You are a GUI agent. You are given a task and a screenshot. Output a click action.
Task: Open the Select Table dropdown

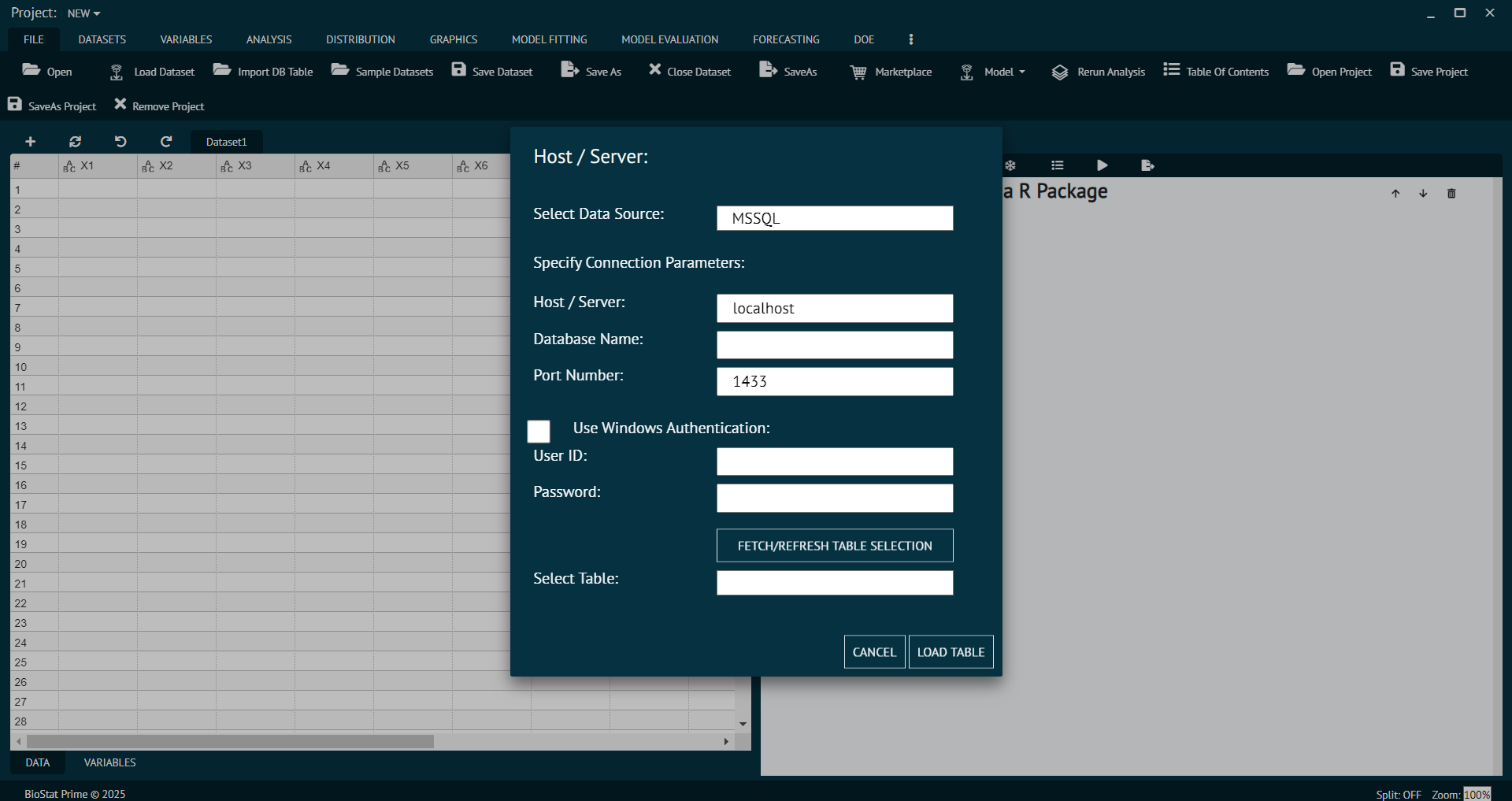tap(834, 583)
